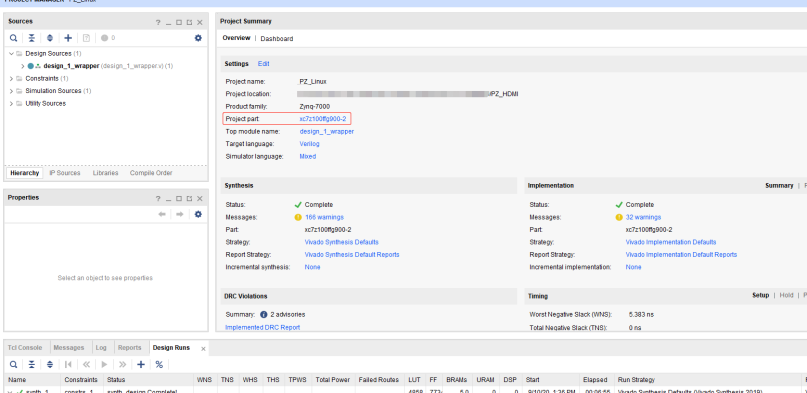Image resolution: width=807 pixels, height=393 pixels.
Task: Expand all in Sources panel toolbar
Action: [x=49, y=38]
